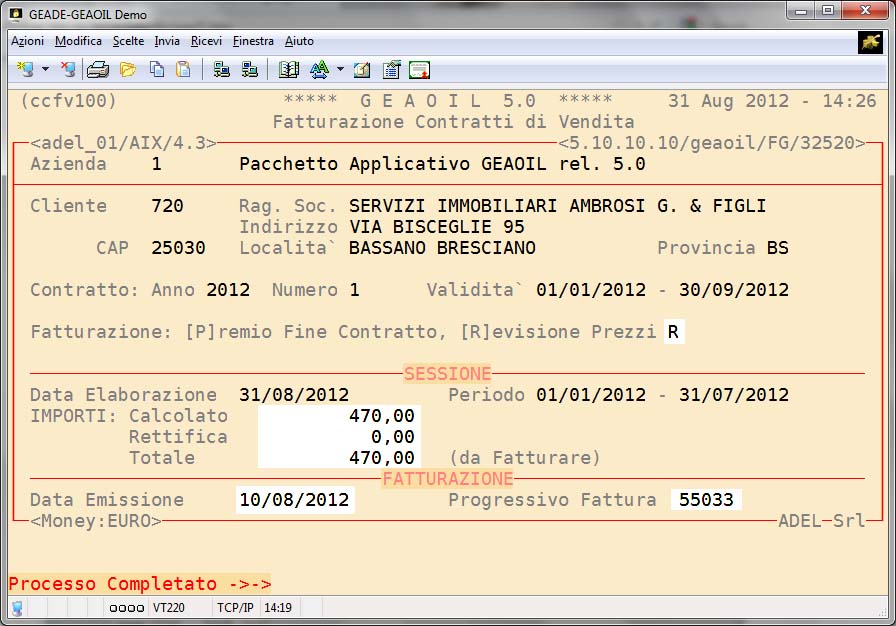896x626 pixels.
Task: Click the Progressivo Fattura field 55033
Action: [x=706, y=500]
